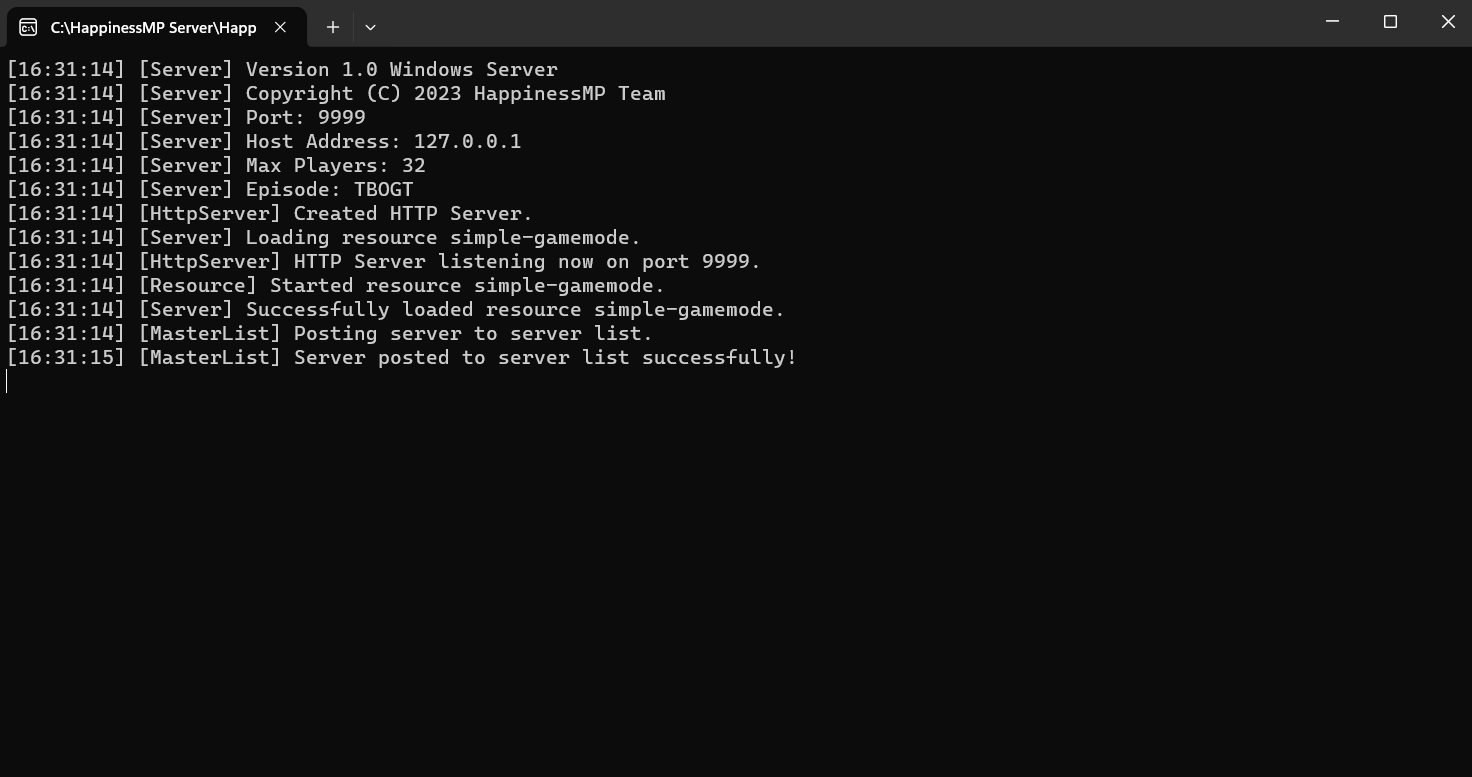Close the terminal window with X

1447,22
